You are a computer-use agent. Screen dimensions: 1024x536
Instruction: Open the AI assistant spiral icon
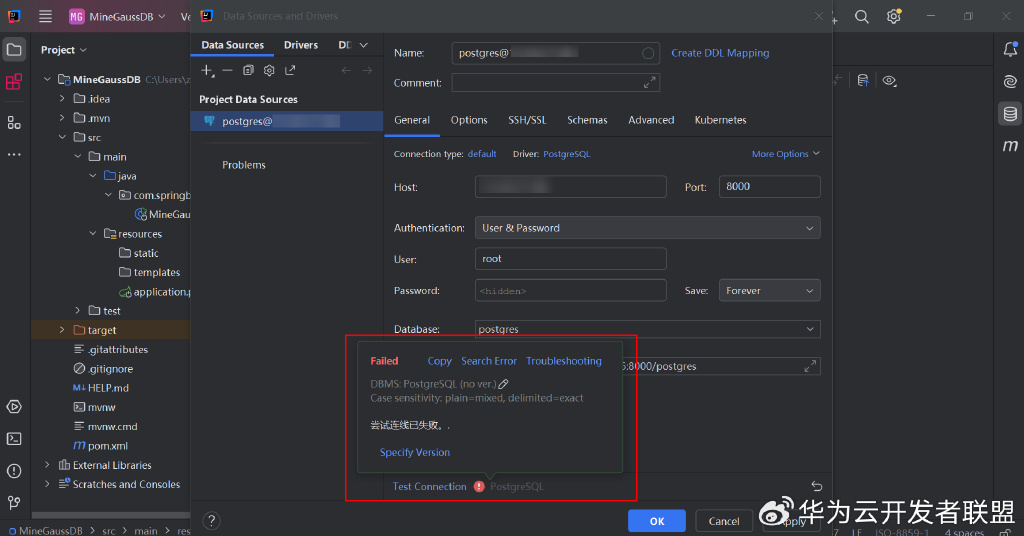click(1010, 82)
